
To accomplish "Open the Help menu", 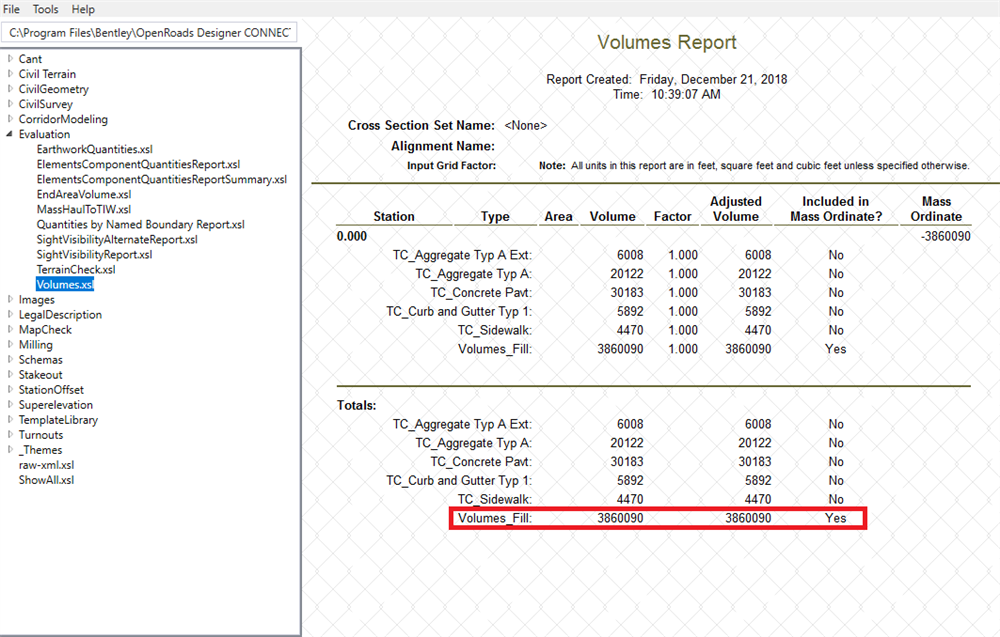I will coord(83,9).
